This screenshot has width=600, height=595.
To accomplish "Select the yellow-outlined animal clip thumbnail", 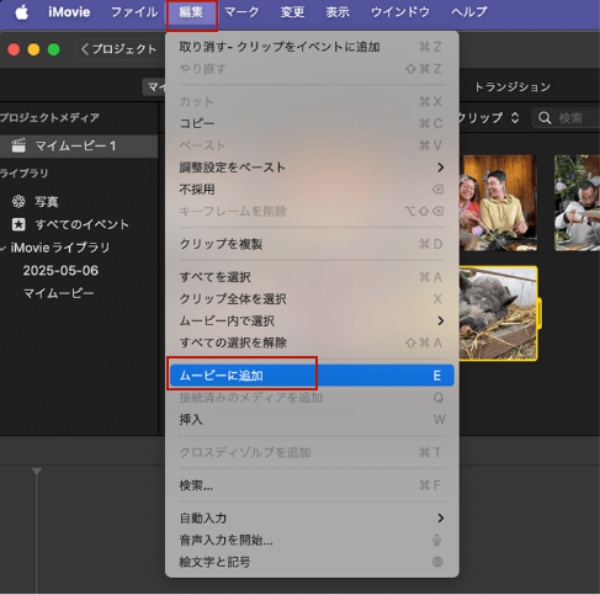I will [x=498, y=313].
